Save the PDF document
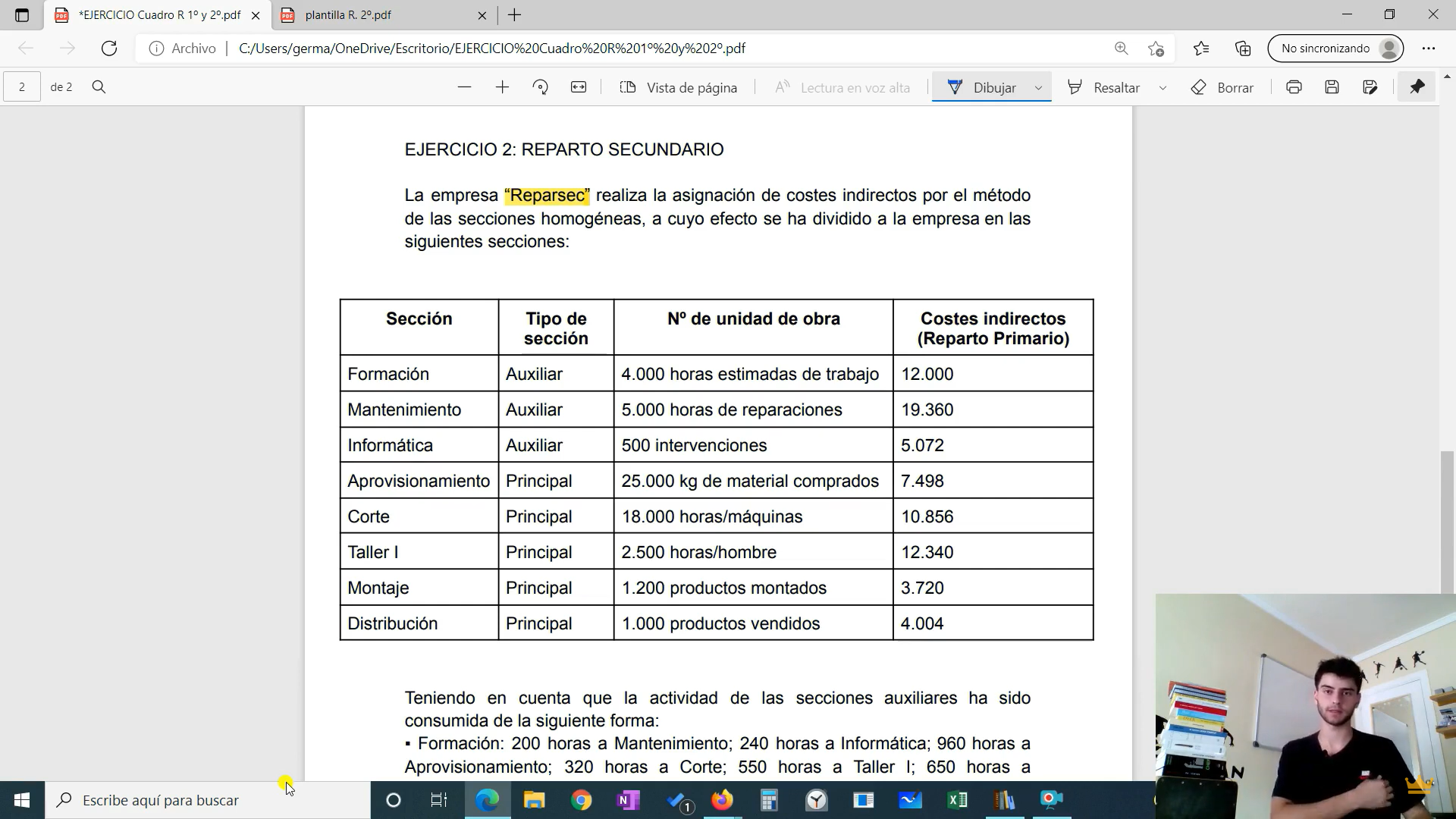This screenshot has height=819, width=1456. (1332, 87)
